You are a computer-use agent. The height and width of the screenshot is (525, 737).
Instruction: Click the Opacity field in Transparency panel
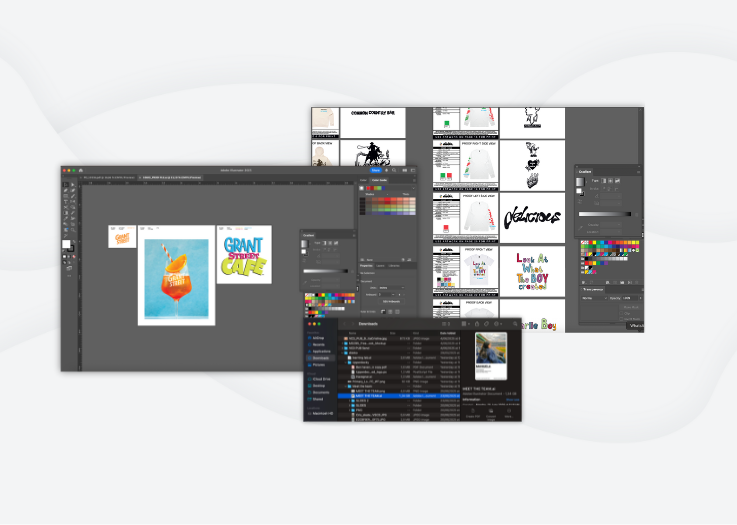tap(629, 298)
